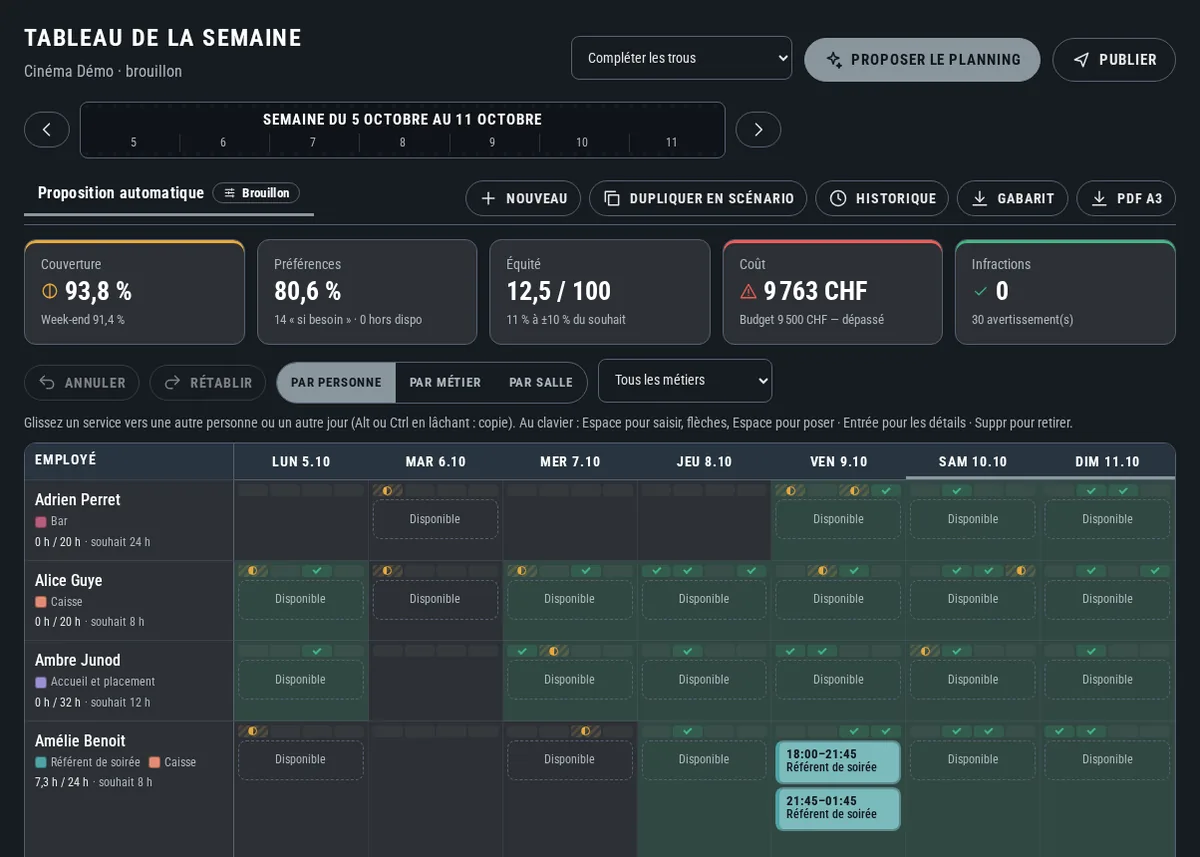Click the employee name Alice Guye
Image resolution: width=1200 pixels, height=857 pixels.
tap(69, 581)
